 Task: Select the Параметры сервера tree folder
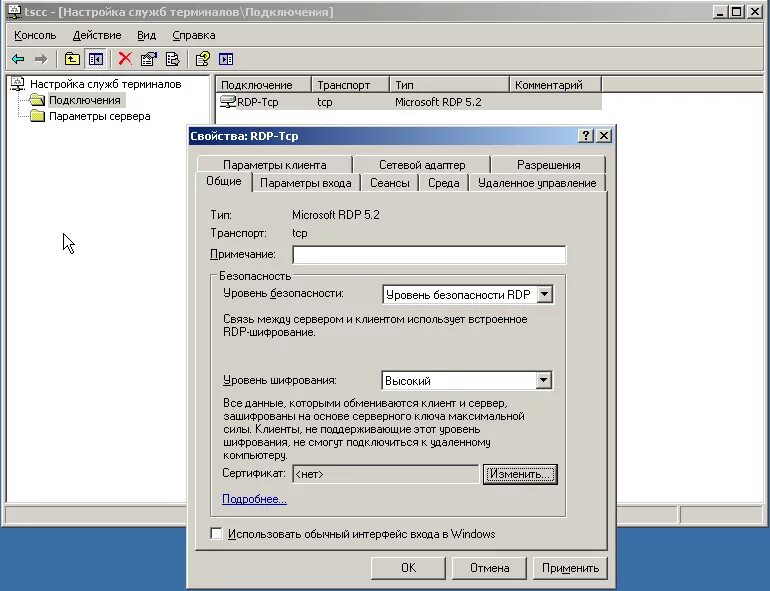tap(100, 116)
